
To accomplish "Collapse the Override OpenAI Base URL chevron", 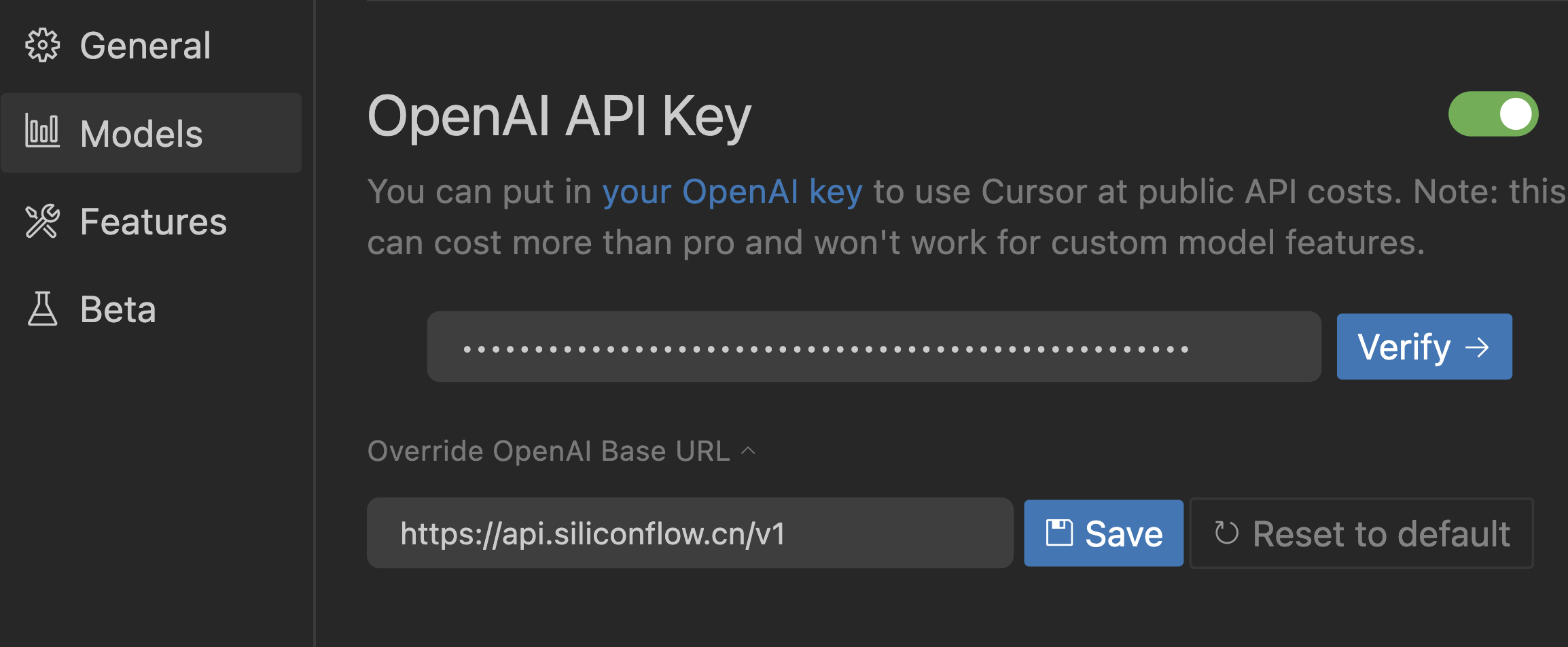I will click(748, 451).
